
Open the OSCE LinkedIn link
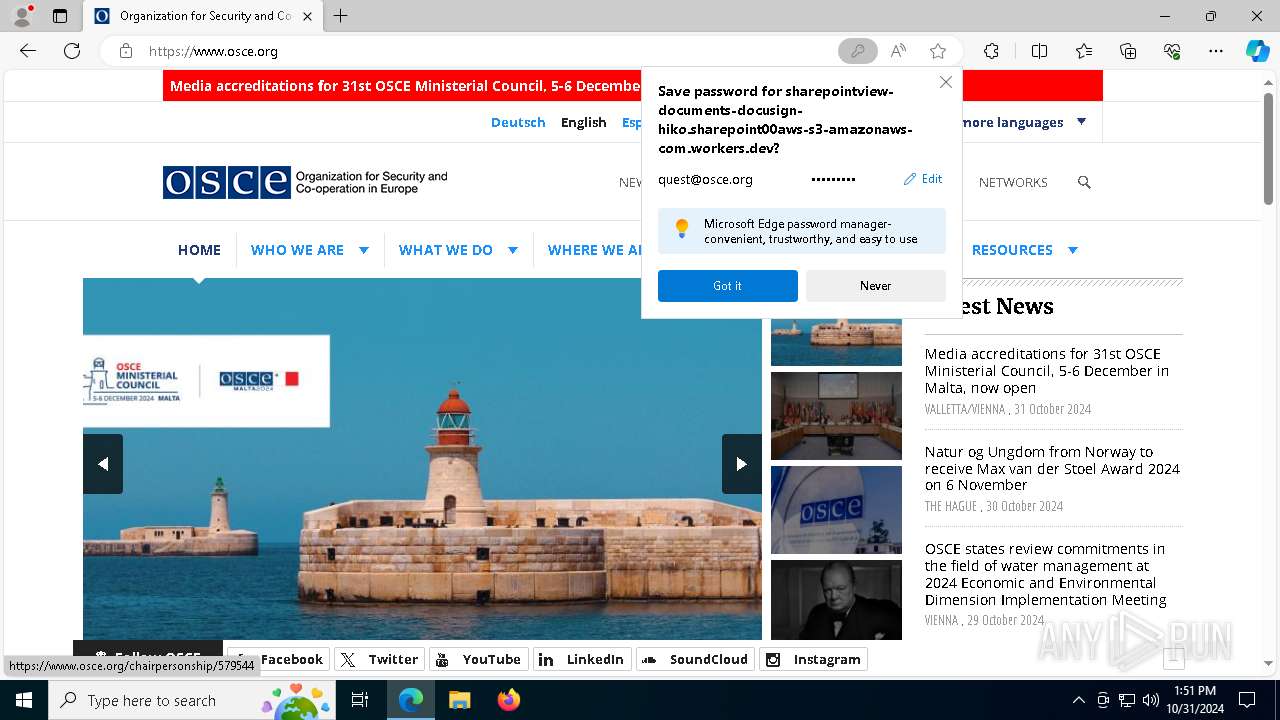[x=581, y=659]
